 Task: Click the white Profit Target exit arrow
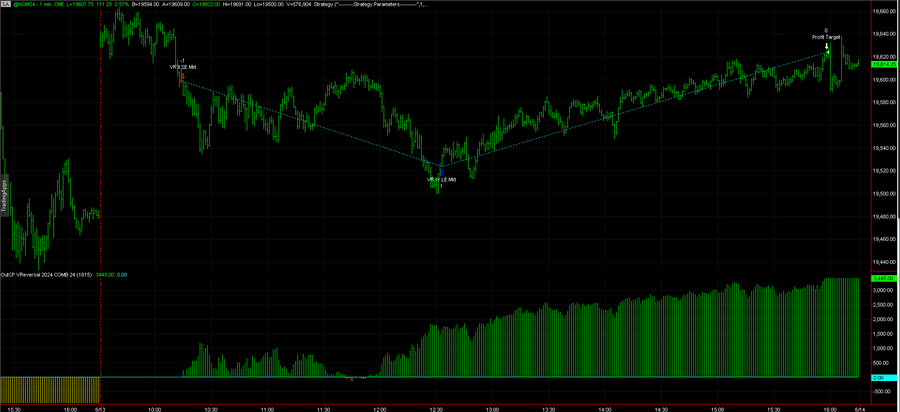(827, 47)
